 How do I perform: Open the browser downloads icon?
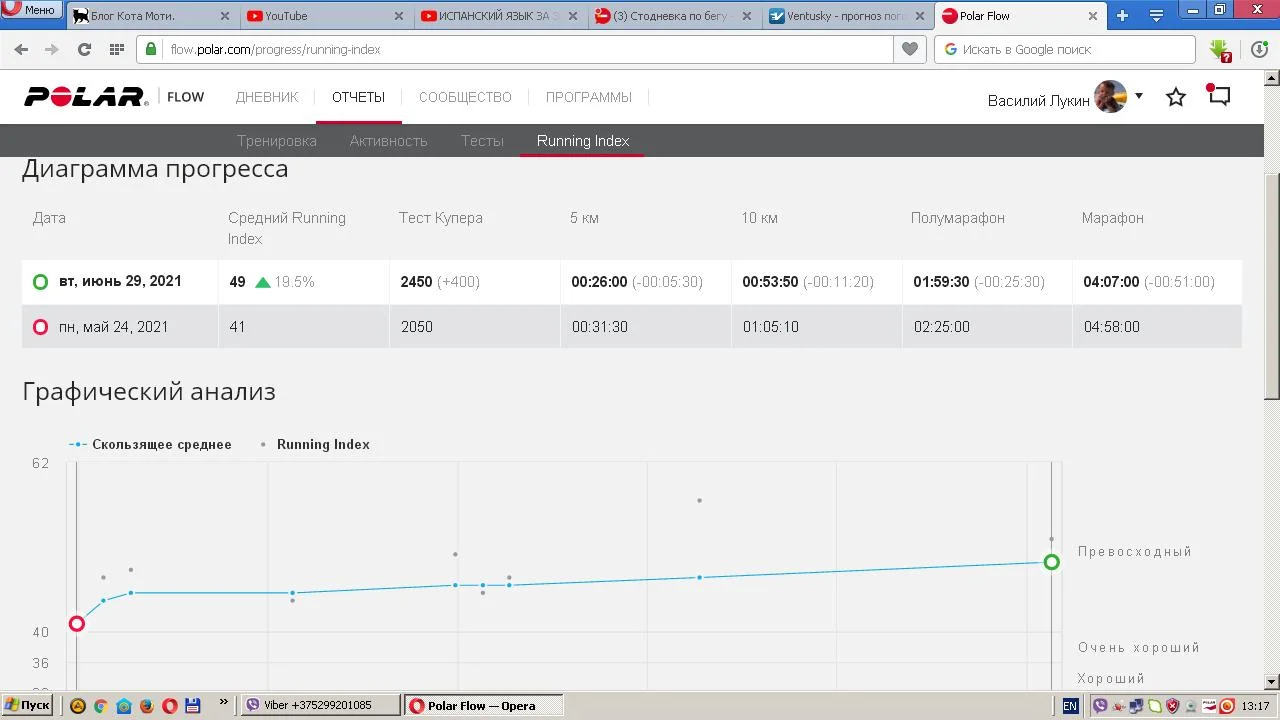[x=1259, y=49]
